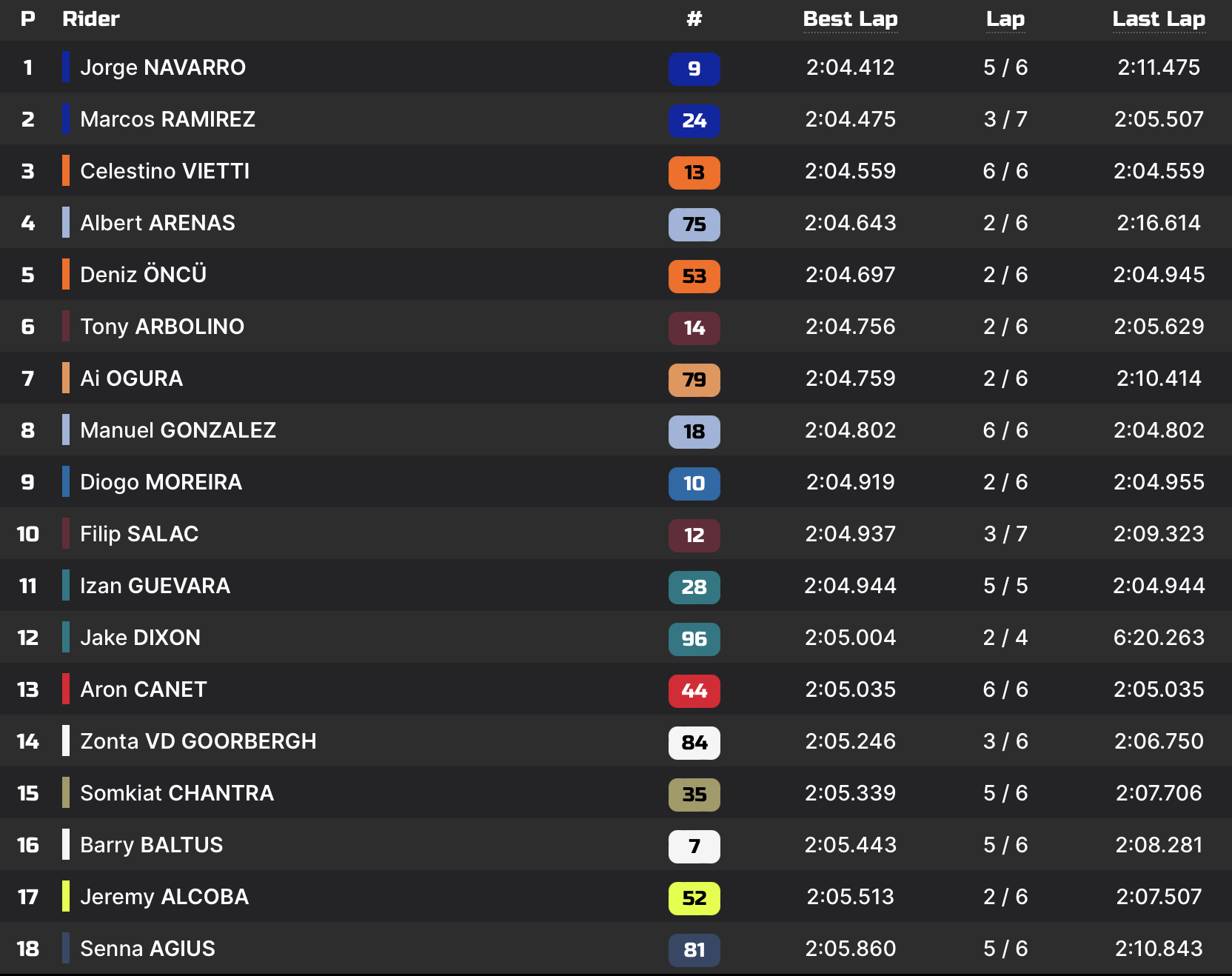Screen dimensions: 1232x976
Task: Select rider Tony ARBOLINO
Action: [x=161, y=327]
